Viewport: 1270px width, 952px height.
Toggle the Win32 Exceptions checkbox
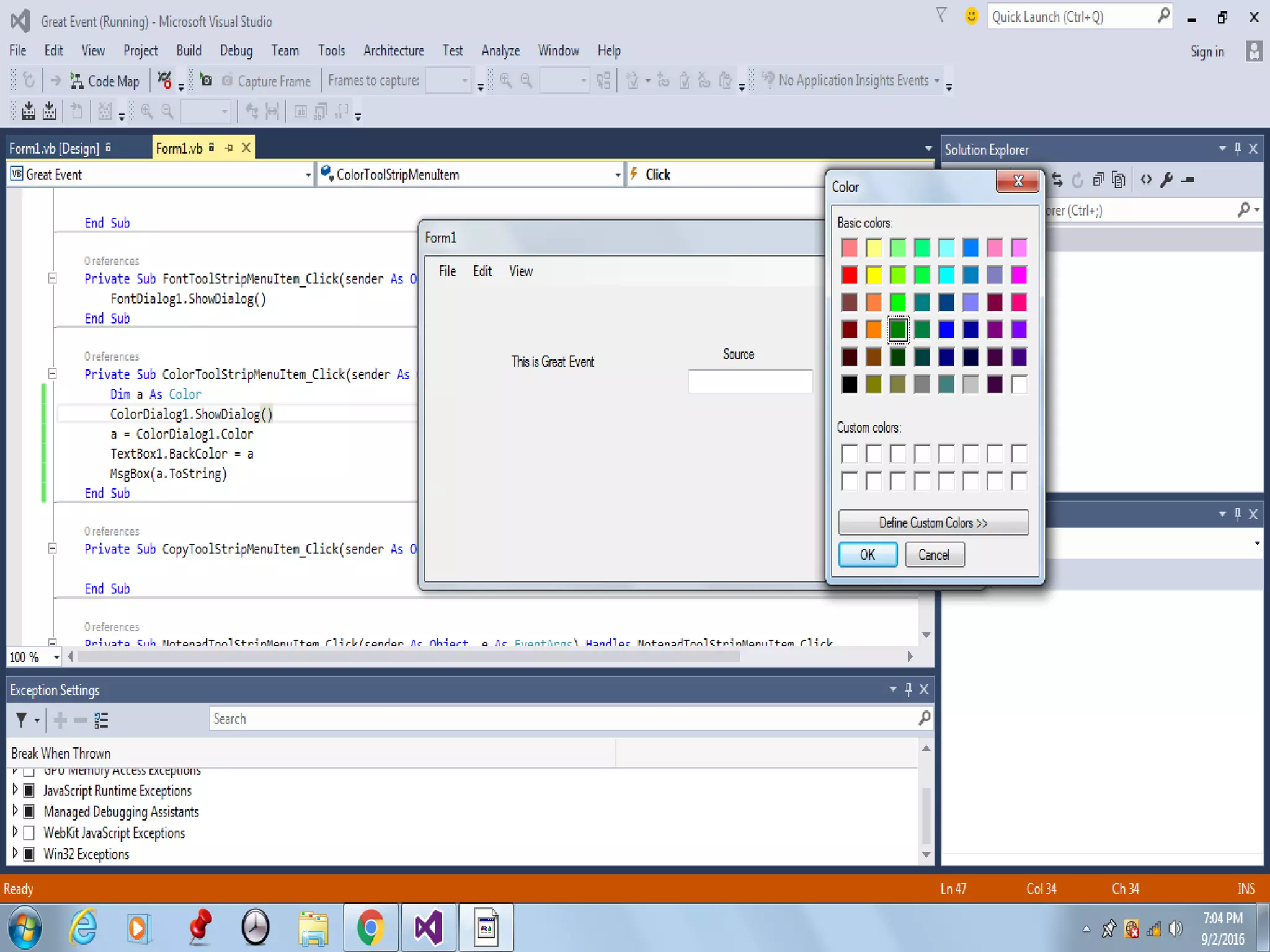(x=29, y=854)
